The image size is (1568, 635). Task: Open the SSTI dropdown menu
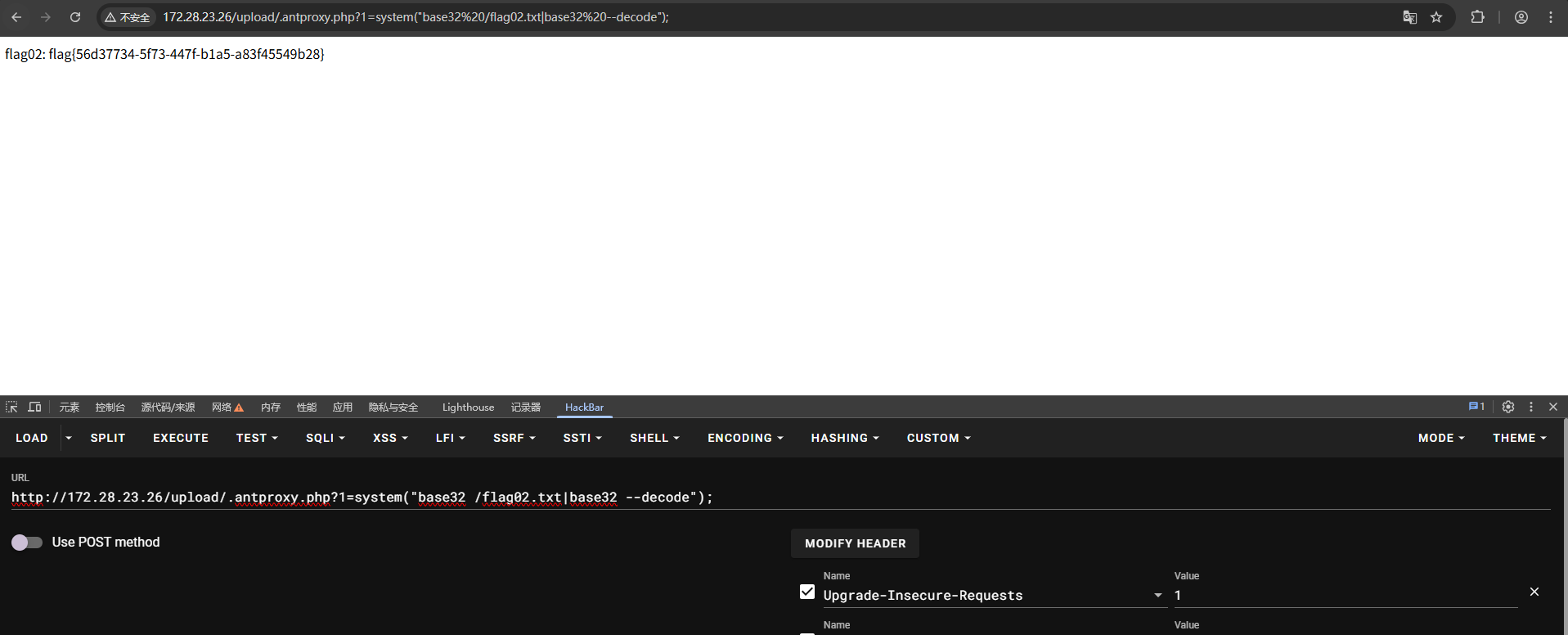click(x=582, y=438)
